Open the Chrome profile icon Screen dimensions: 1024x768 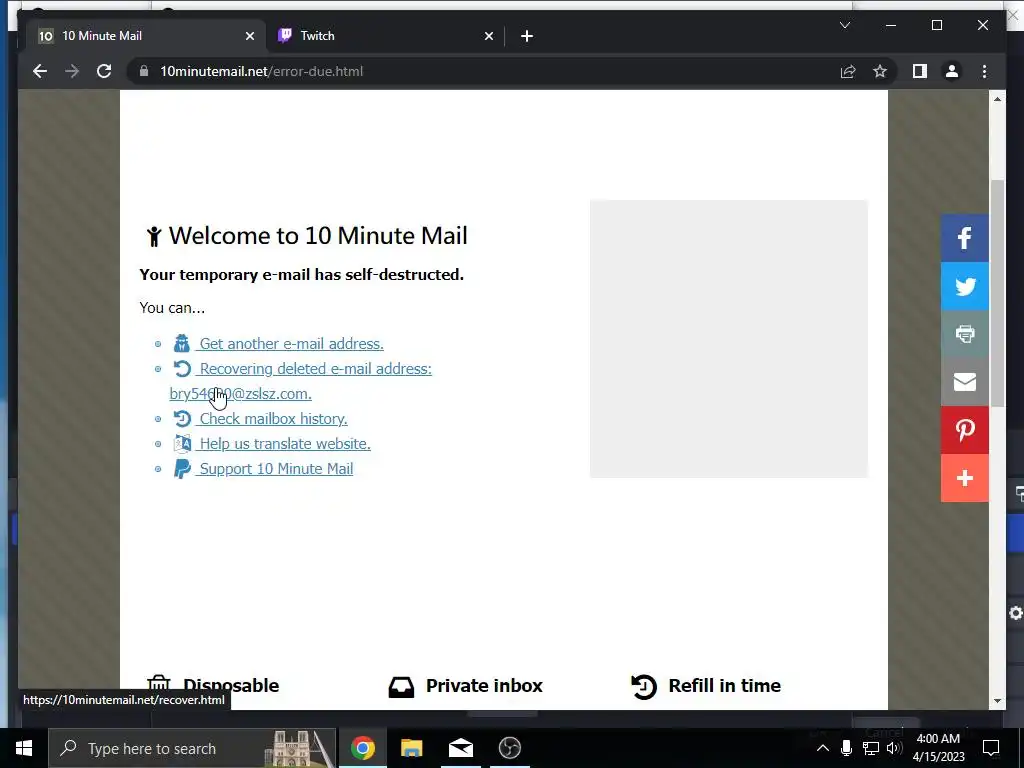tap(952, 71)
